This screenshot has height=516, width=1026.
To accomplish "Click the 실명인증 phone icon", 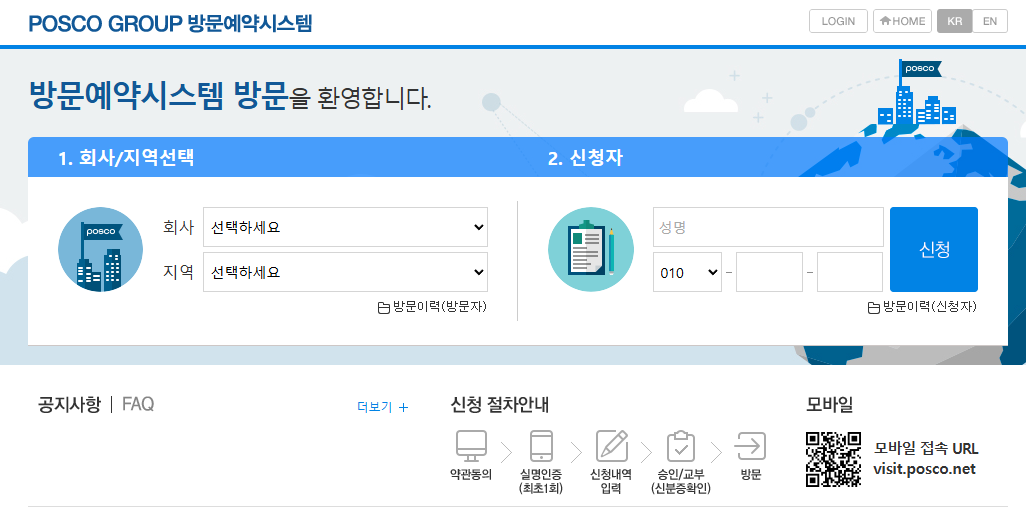I will coord(541,446).
